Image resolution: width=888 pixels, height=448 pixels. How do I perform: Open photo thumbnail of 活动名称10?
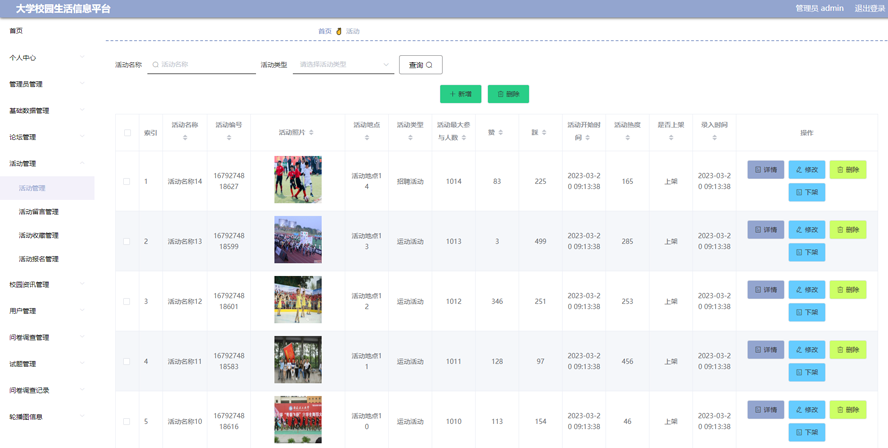[x=298, y=420]
